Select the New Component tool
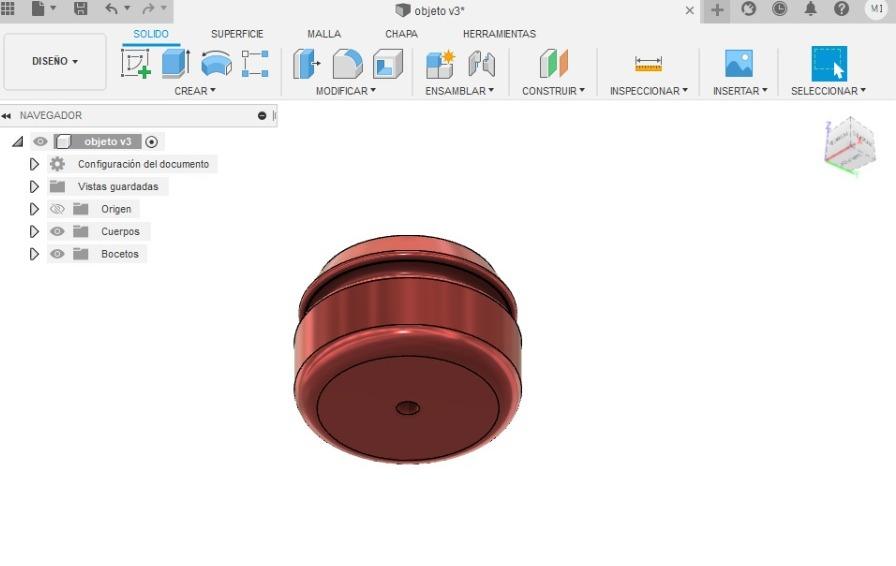Image resolution: width=896 pixels, height=566 pixels. pyautogui.click(x=441, y=63)
